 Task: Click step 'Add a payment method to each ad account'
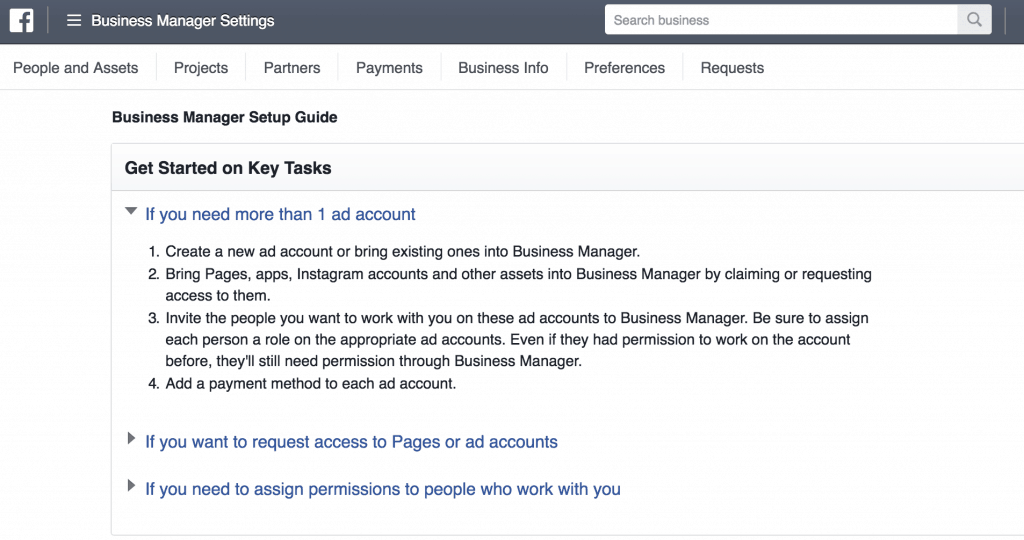311,383
